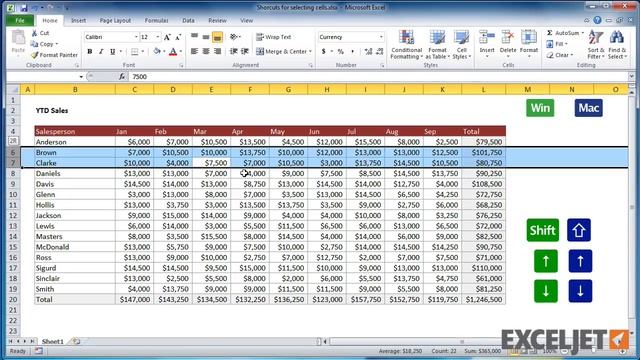Toggle Middle Align
Screen dimensions: 640x360
pos(206,37)
